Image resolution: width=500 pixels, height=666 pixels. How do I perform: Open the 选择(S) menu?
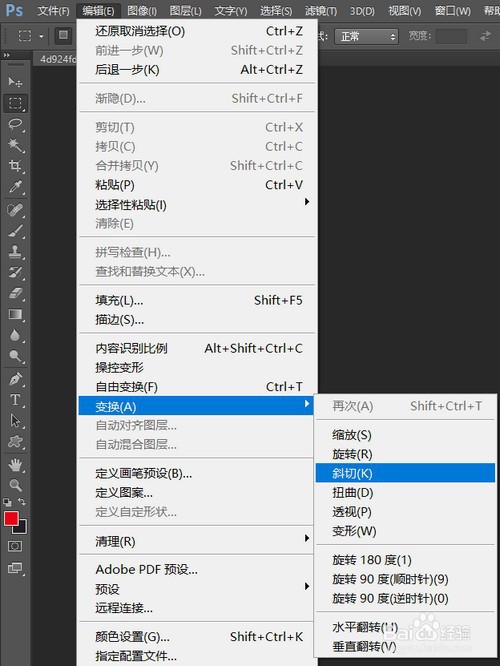click(x=276, y=10)
